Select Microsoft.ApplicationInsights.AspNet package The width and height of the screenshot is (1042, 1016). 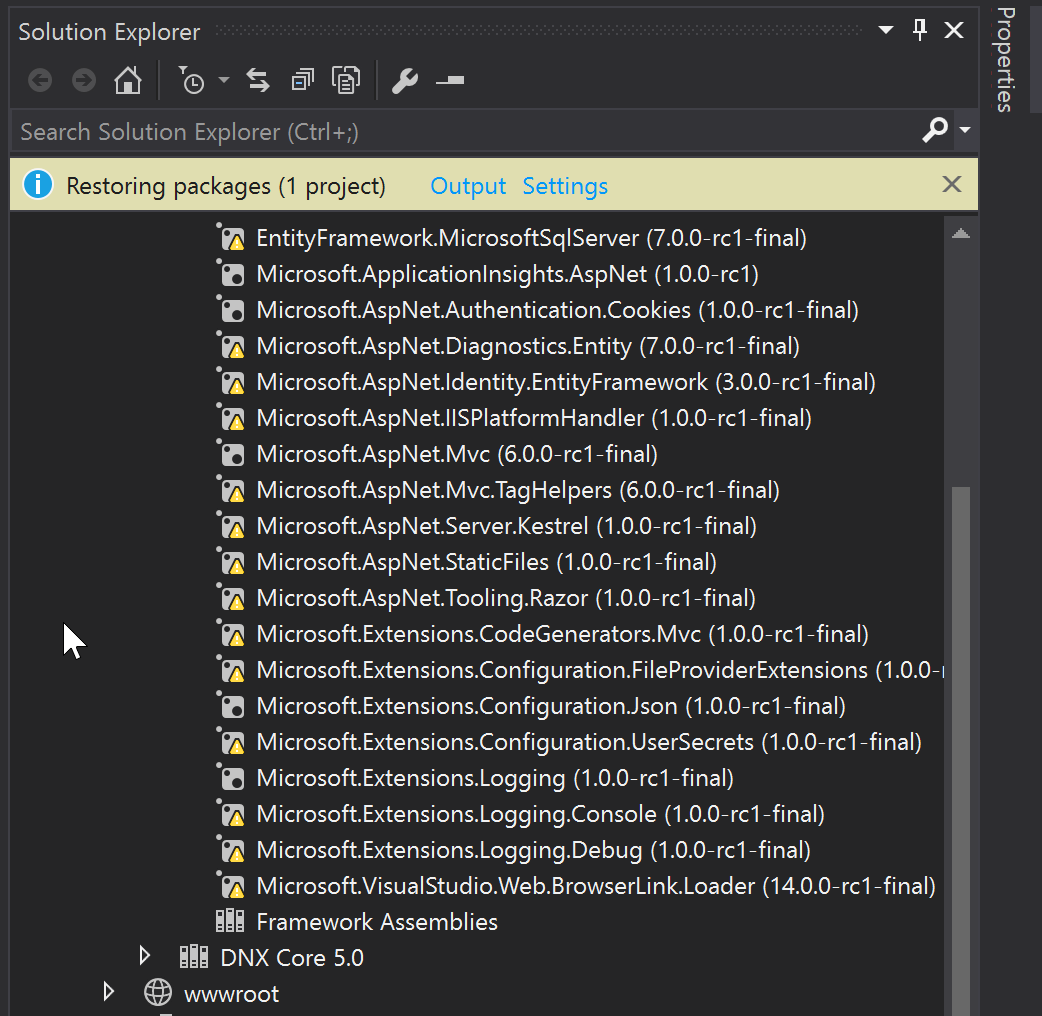pos(508,274)
